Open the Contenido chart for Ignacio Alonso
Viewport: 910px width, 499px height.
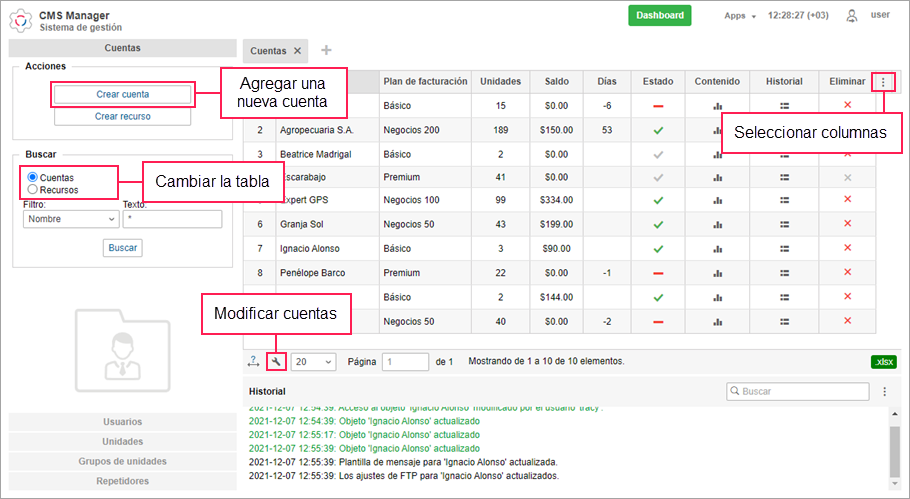(717, 249)
